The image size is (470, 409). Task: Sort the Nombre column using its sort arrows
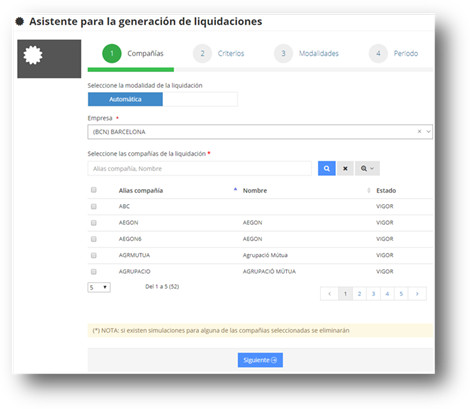click(368, 190)
